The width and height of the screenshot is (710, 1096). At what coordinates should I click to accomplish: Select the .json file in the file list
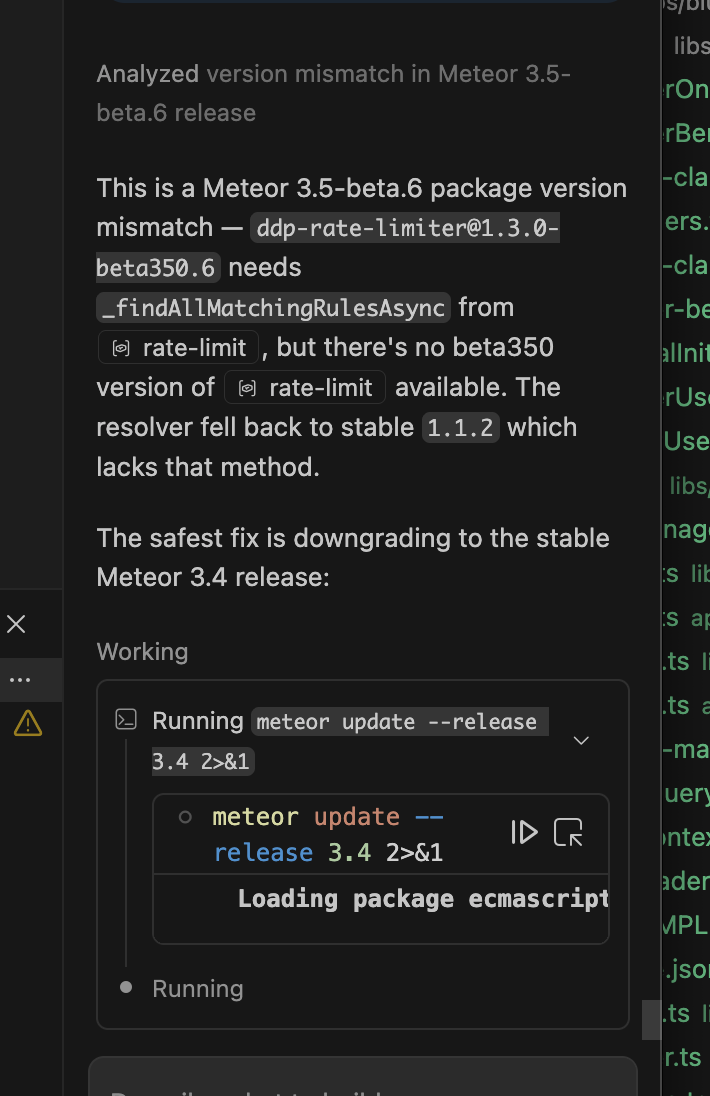686,968
